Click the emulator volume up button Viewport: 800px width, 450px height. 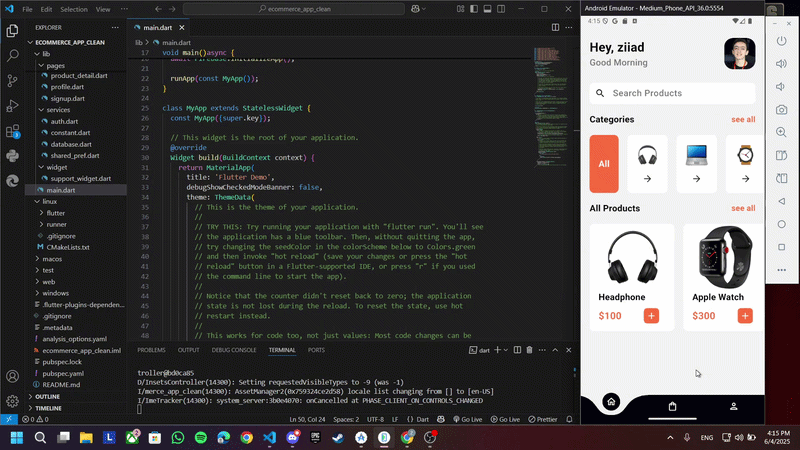(781, 64)
